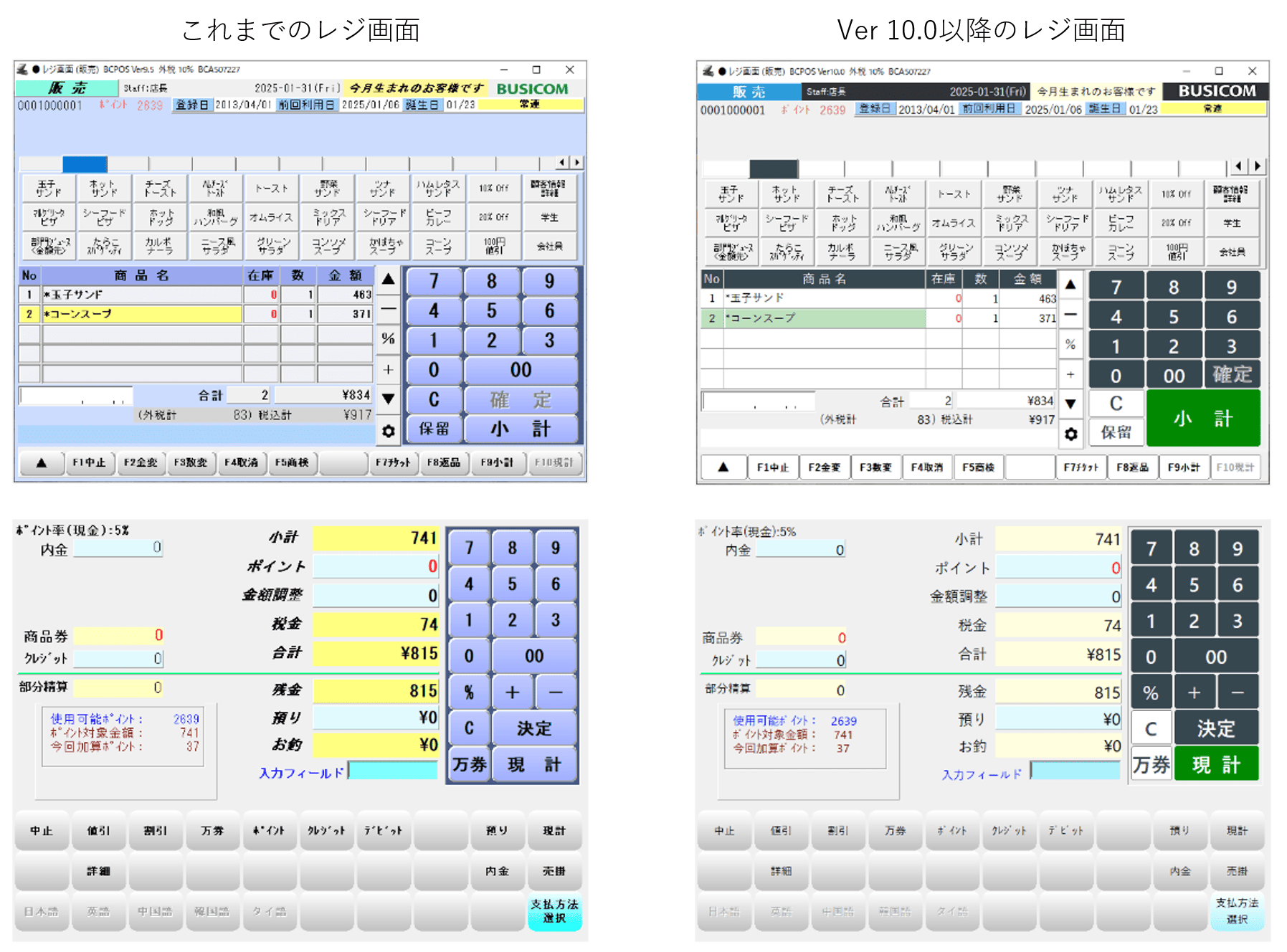Select the highlighted blue product tab in old register
Viewport: 1287px width, 952px height.
(85, 164)
